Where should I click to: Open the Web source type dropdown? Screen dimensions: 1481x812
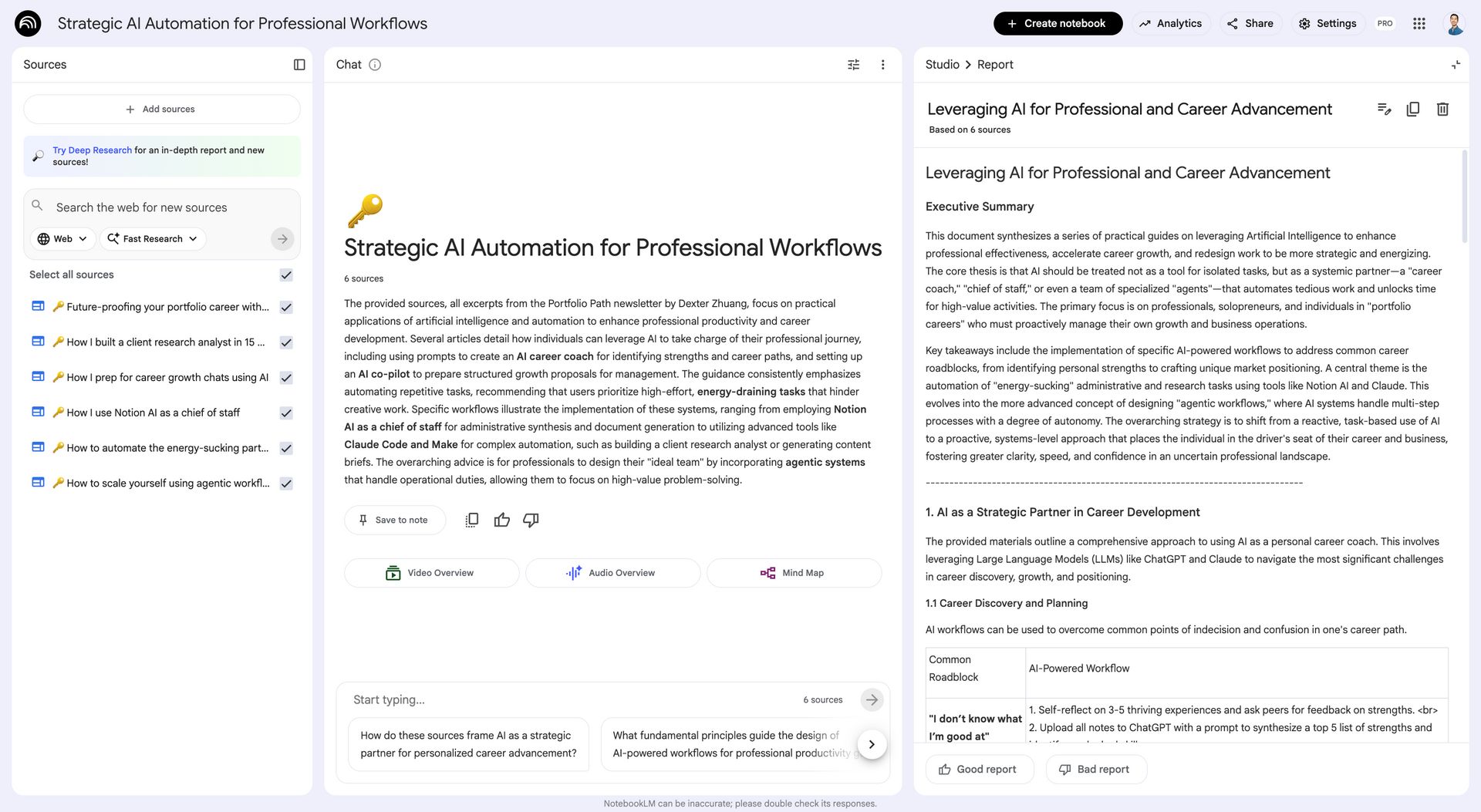tap(62, 239)
